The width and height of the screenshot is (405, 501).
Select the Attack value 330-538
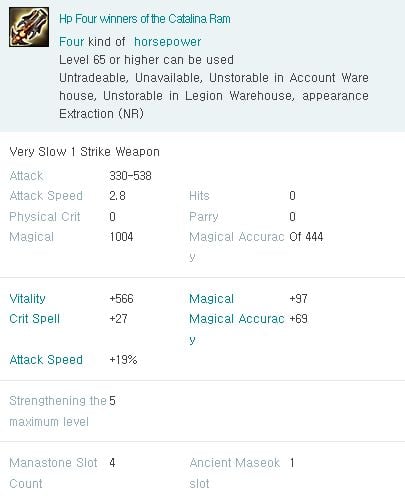130,176
